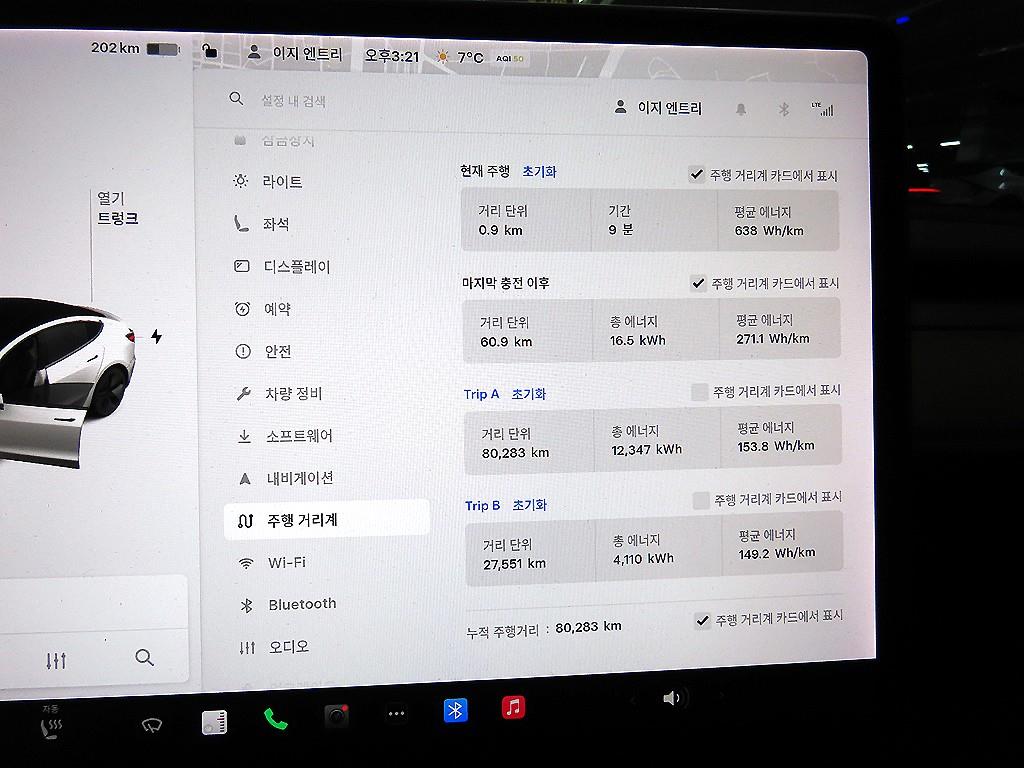Disable 현재 주행 card display checkbox
Viewport: 1024px width, 768px height.
tap(697, 172)
